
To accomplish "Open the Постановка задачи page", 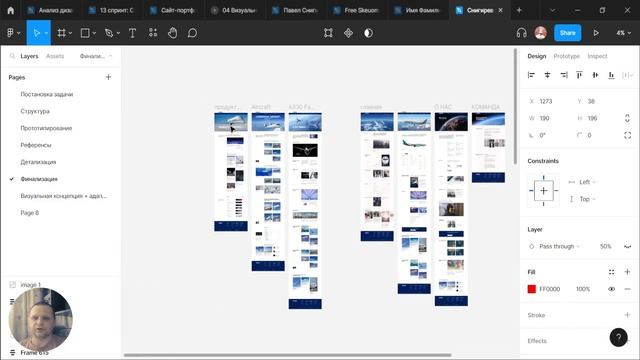I will pyautogui.click(x=47, y=94).
